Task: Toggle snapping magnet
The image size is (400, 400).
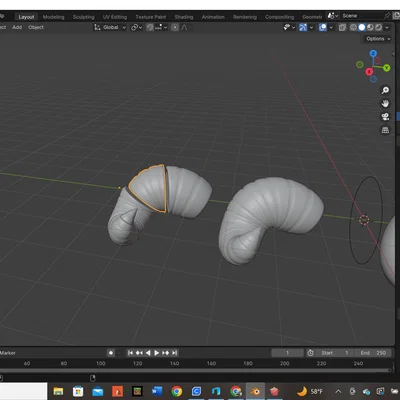Action: click(150, 27)
